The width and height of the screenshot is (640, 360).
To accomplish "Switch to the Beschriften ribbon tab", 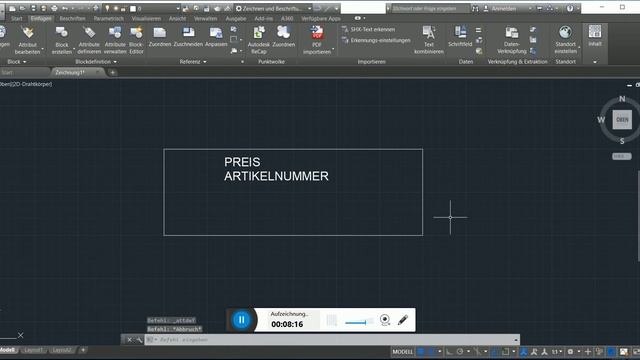I will (x=72, y=18).
